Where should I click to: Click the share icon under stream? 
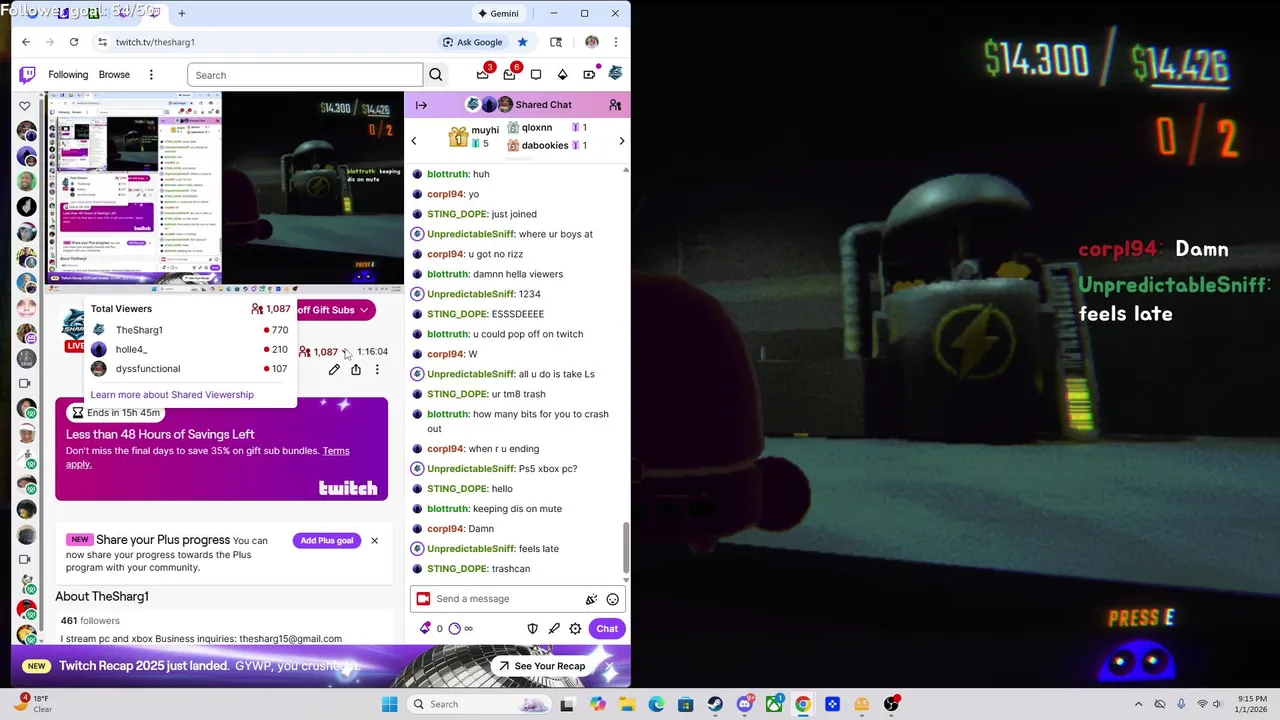pos(356,370)
